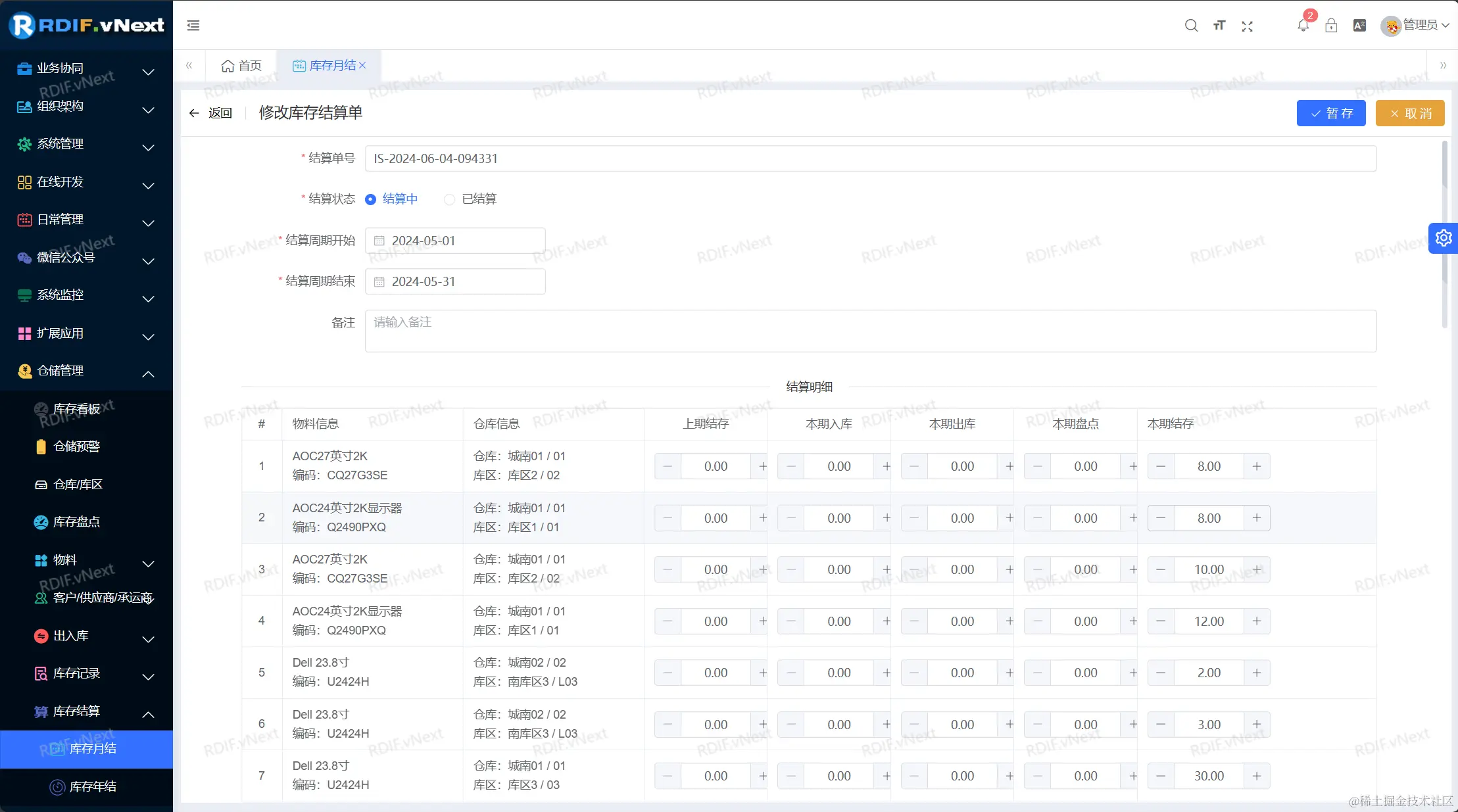The width and height of the screenshot is (1458, 812).
Task: Open the blue settings gear panel
Action: click(x=1444, y=238)
